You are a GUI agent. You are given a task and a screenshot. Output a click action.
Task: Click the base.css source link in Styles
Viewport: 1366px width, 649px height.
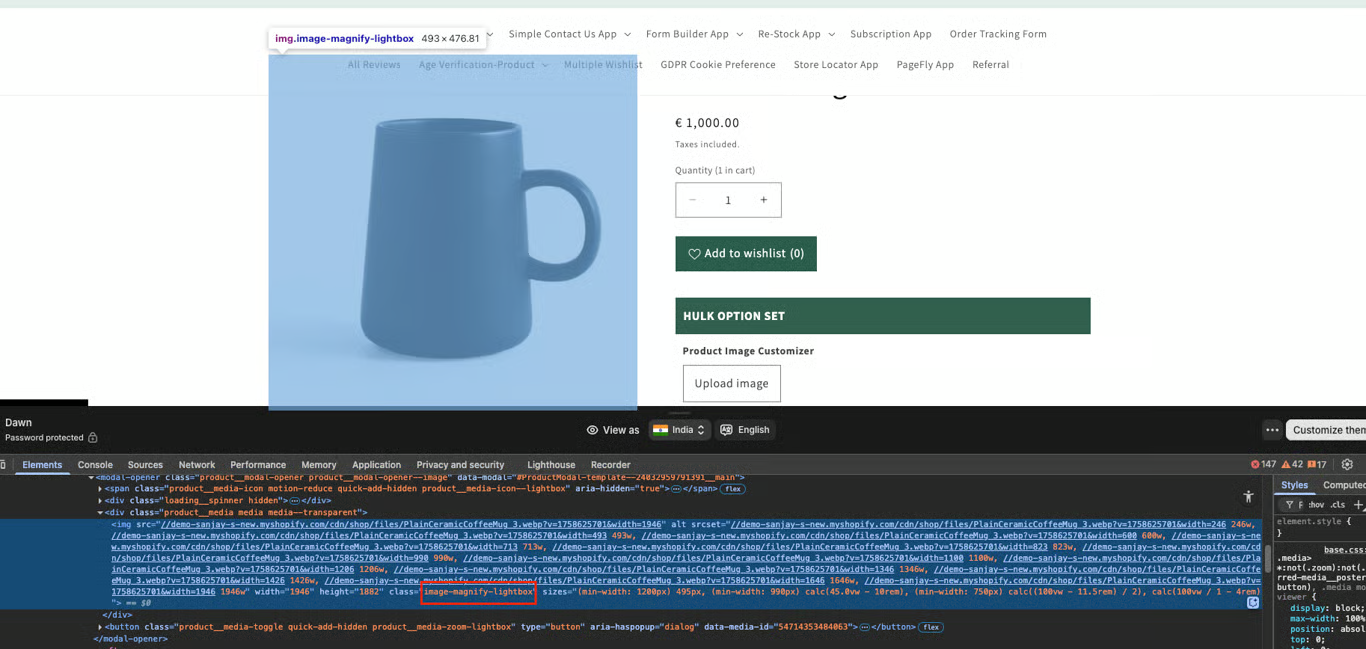[x=1344, y=550]
